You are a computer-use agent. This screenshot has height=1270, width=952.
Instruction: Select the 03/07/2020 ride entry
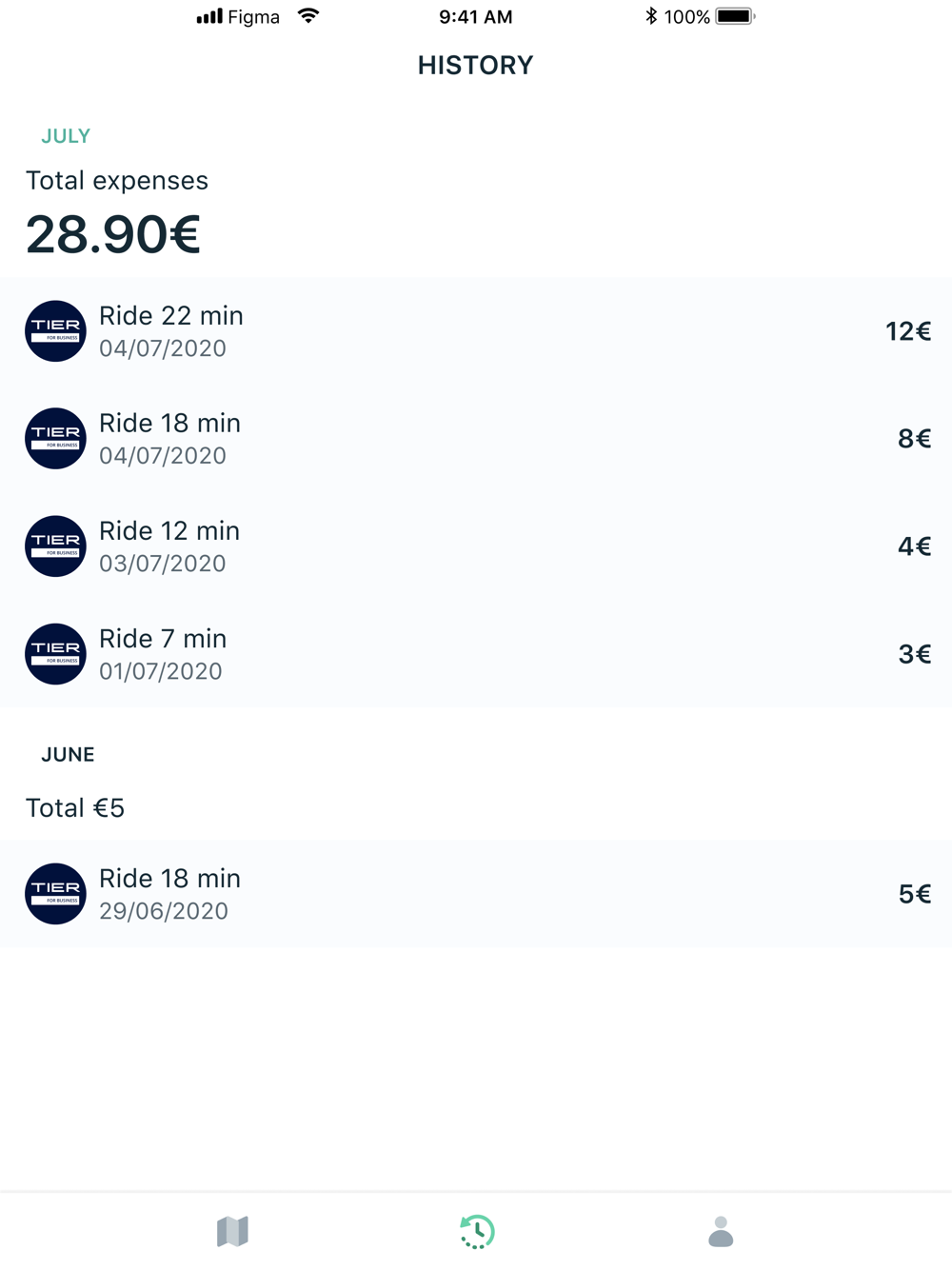[476, 546]
